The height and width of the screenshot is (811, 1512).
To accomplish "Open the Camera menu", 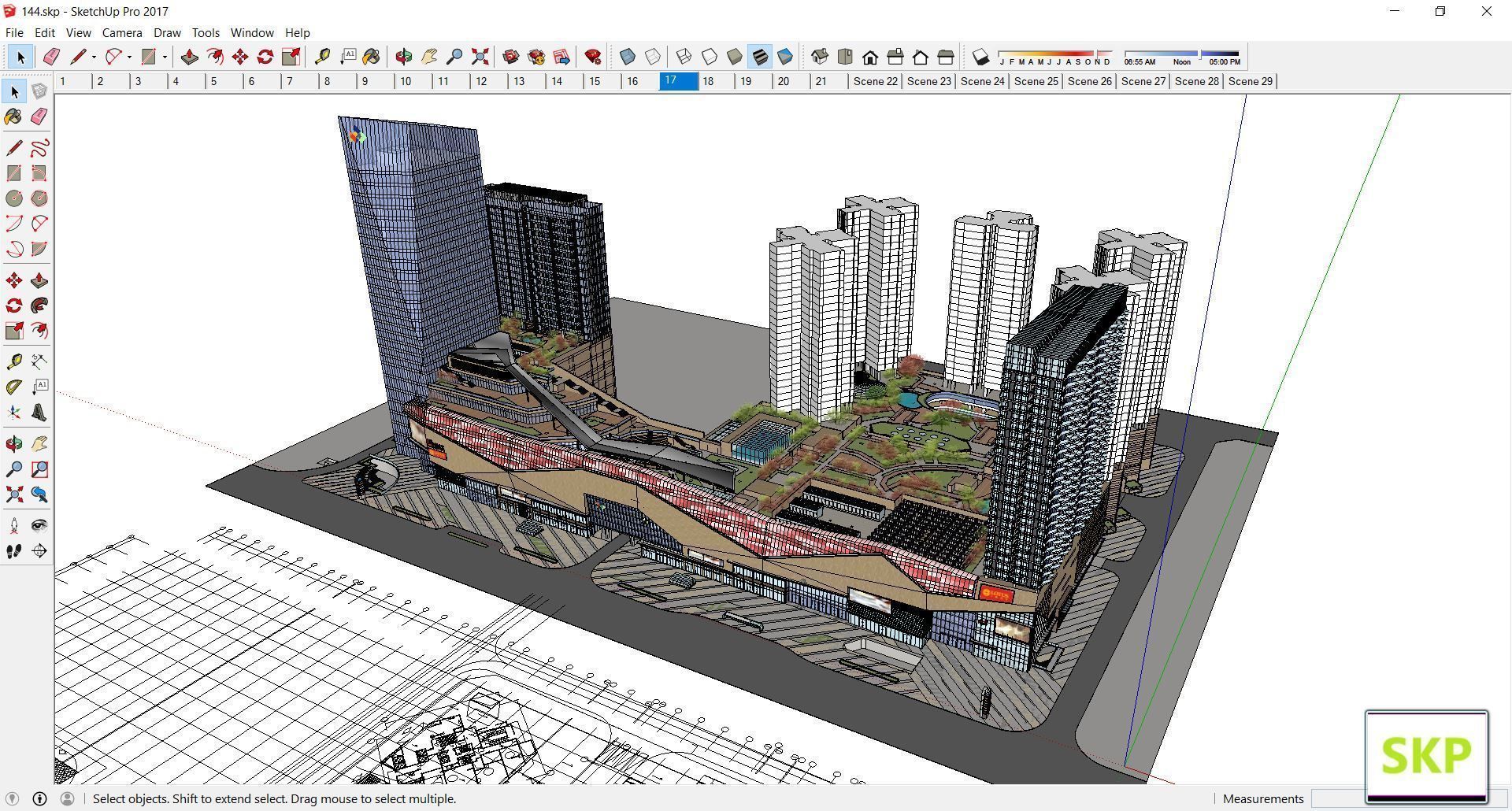I will point(122,32).
